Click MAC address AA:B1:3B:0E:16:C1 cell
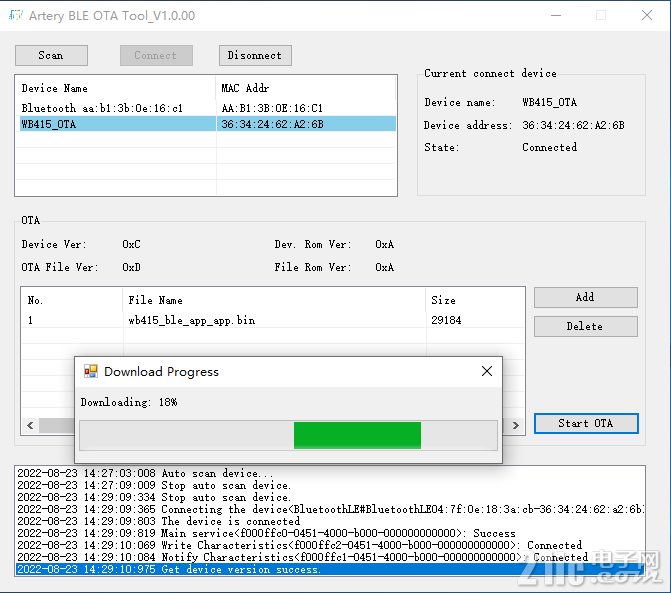 click(272, 108)
